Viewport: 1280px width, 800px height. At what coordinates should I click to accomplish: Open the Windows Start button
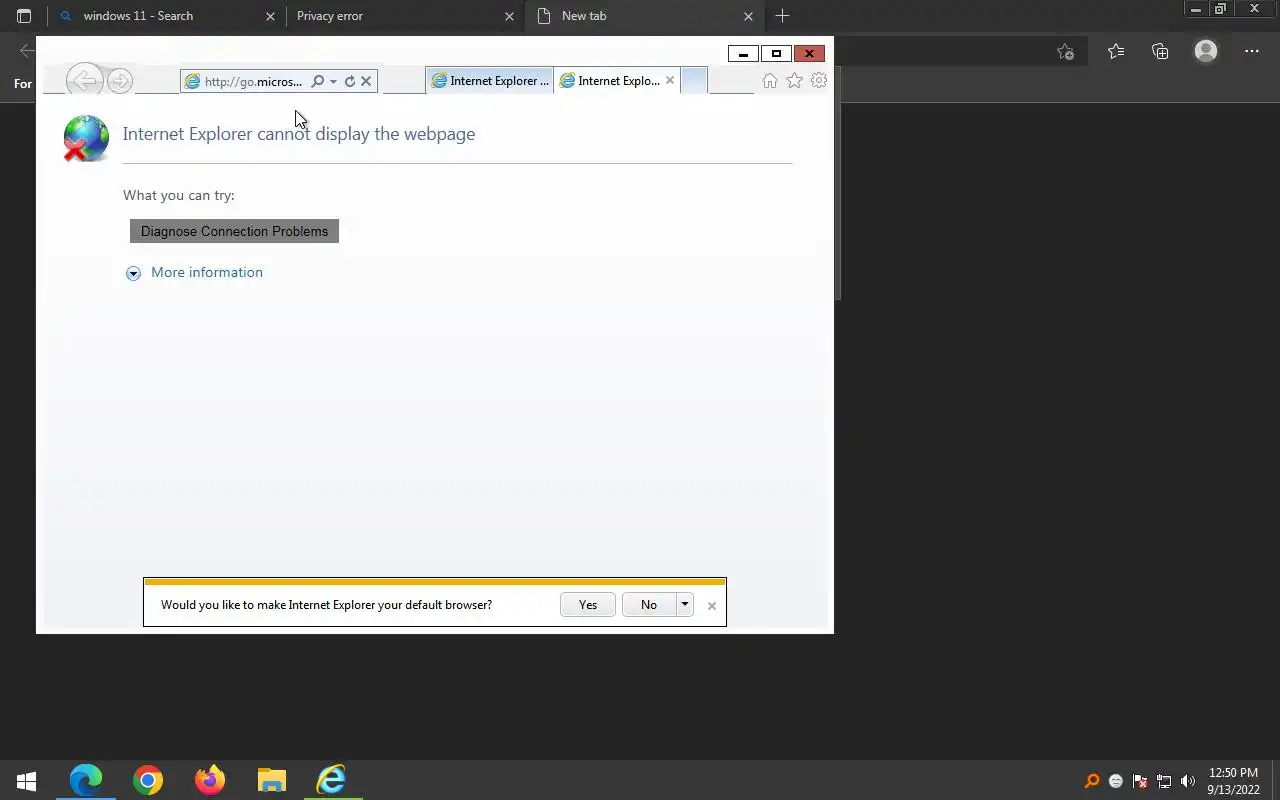(27, 780)
